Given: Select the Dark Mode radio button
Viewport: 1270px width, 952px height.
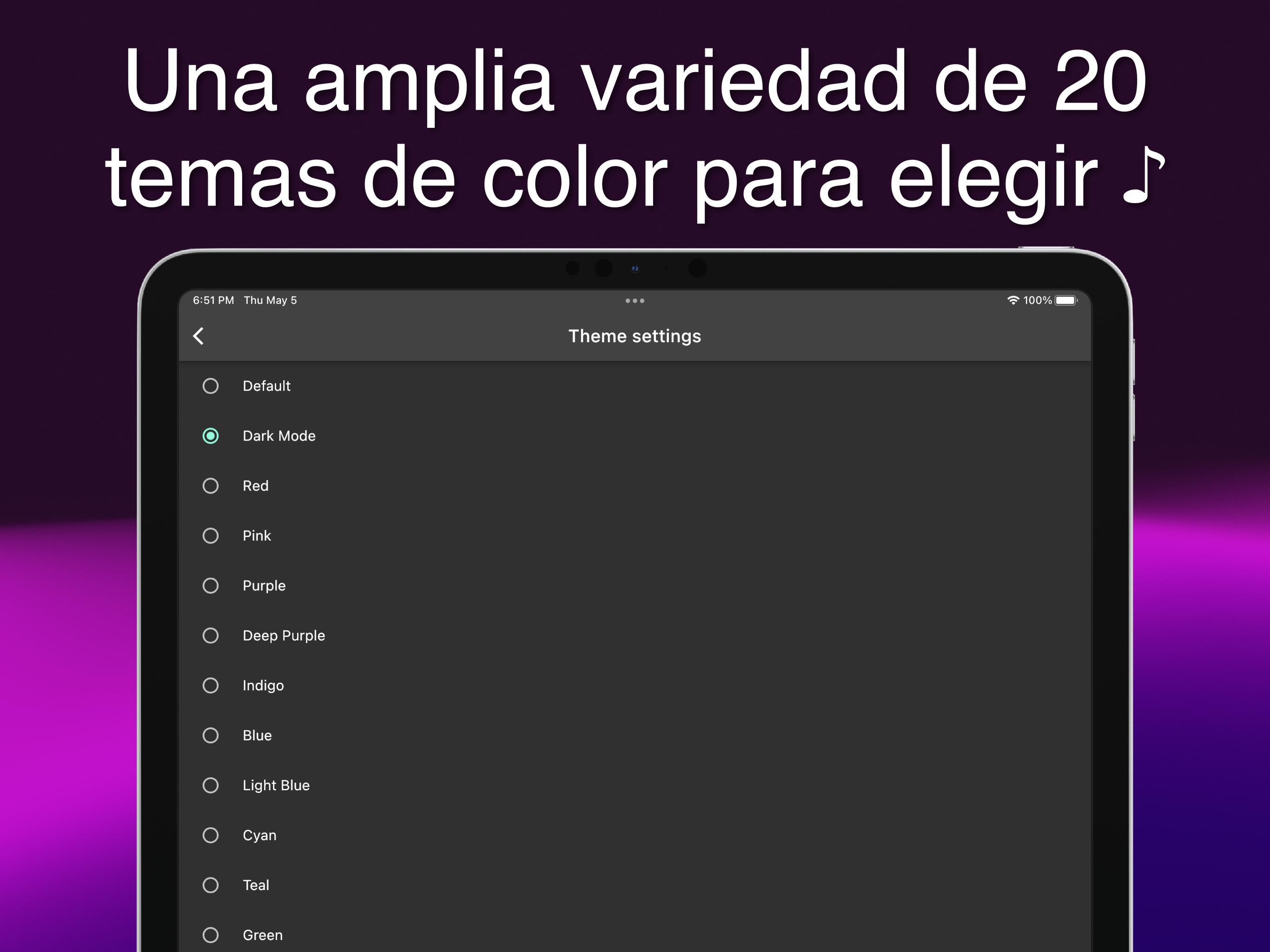Looking at the screenshot, I should (211, 436).
